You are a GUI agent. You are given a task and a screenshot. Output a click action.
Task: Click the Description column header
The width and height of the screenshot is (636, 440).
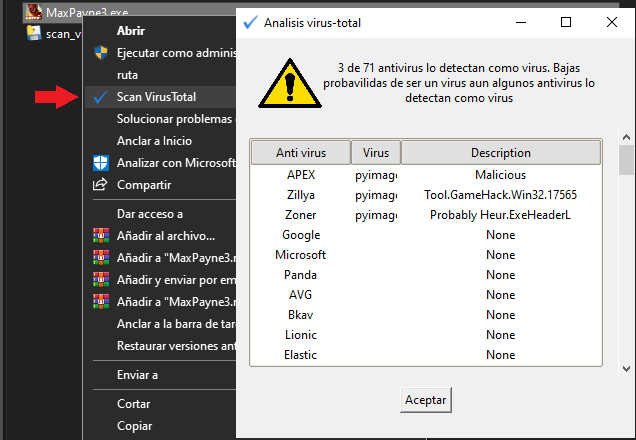tap(501, 152)
